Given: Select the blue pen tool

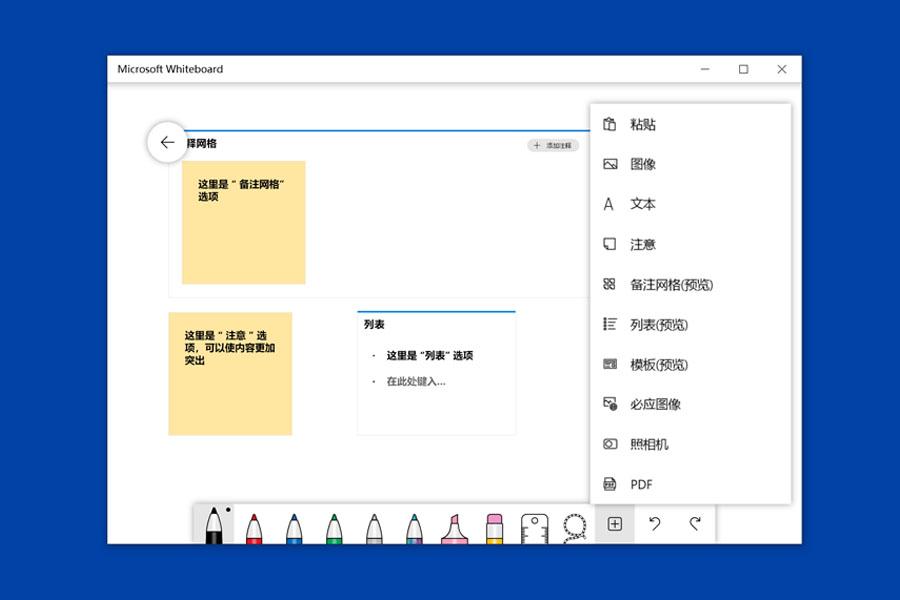Looking at the screenshot, I should [x=294, y=528].
